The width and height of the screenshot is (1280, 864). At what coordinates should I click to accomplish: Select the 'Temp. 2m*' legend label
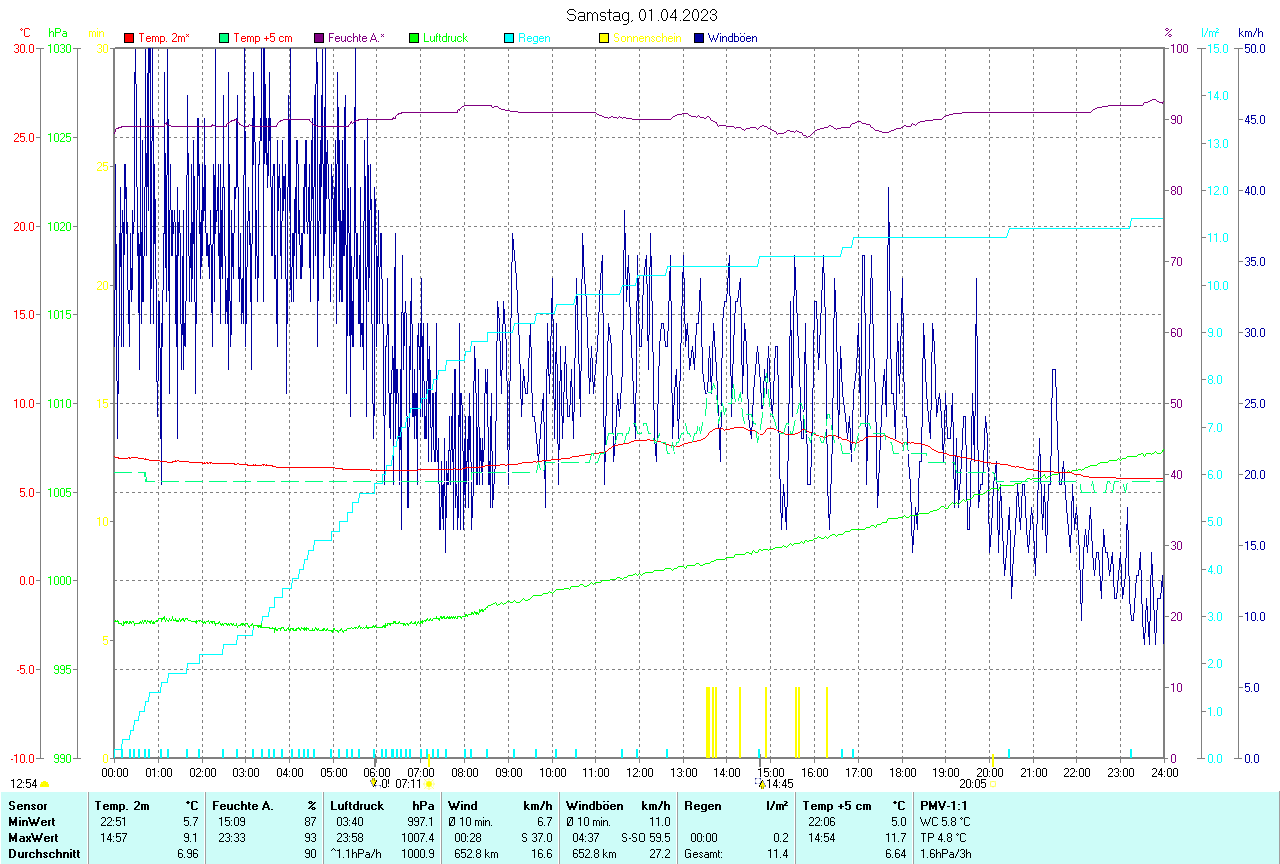164,38
